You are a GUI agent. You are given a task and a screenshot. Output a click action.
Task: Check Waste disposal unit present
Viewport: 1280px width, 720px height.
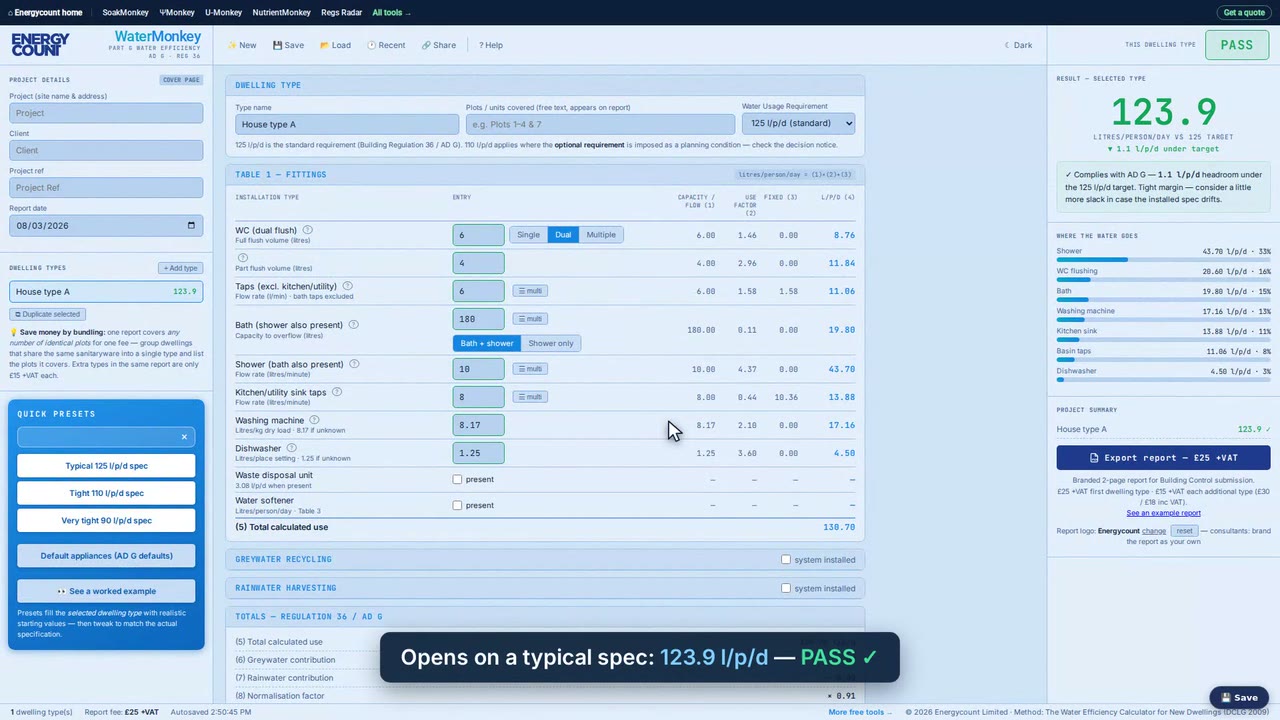tap(458, 479)
